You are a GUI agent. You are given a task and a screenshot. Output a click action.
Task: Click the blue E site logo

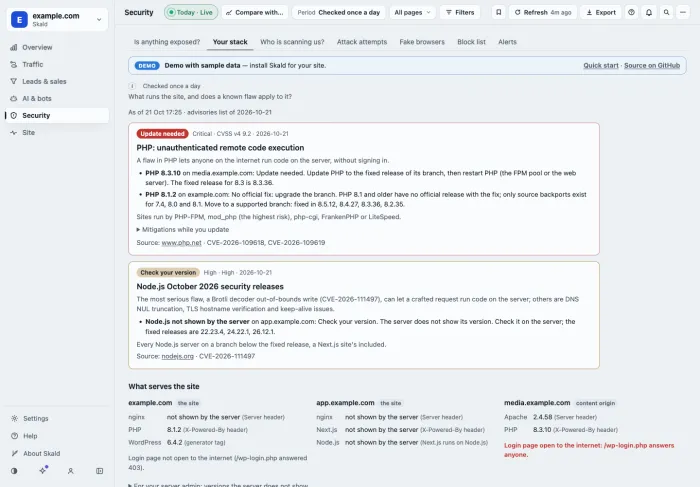[19, 20]
